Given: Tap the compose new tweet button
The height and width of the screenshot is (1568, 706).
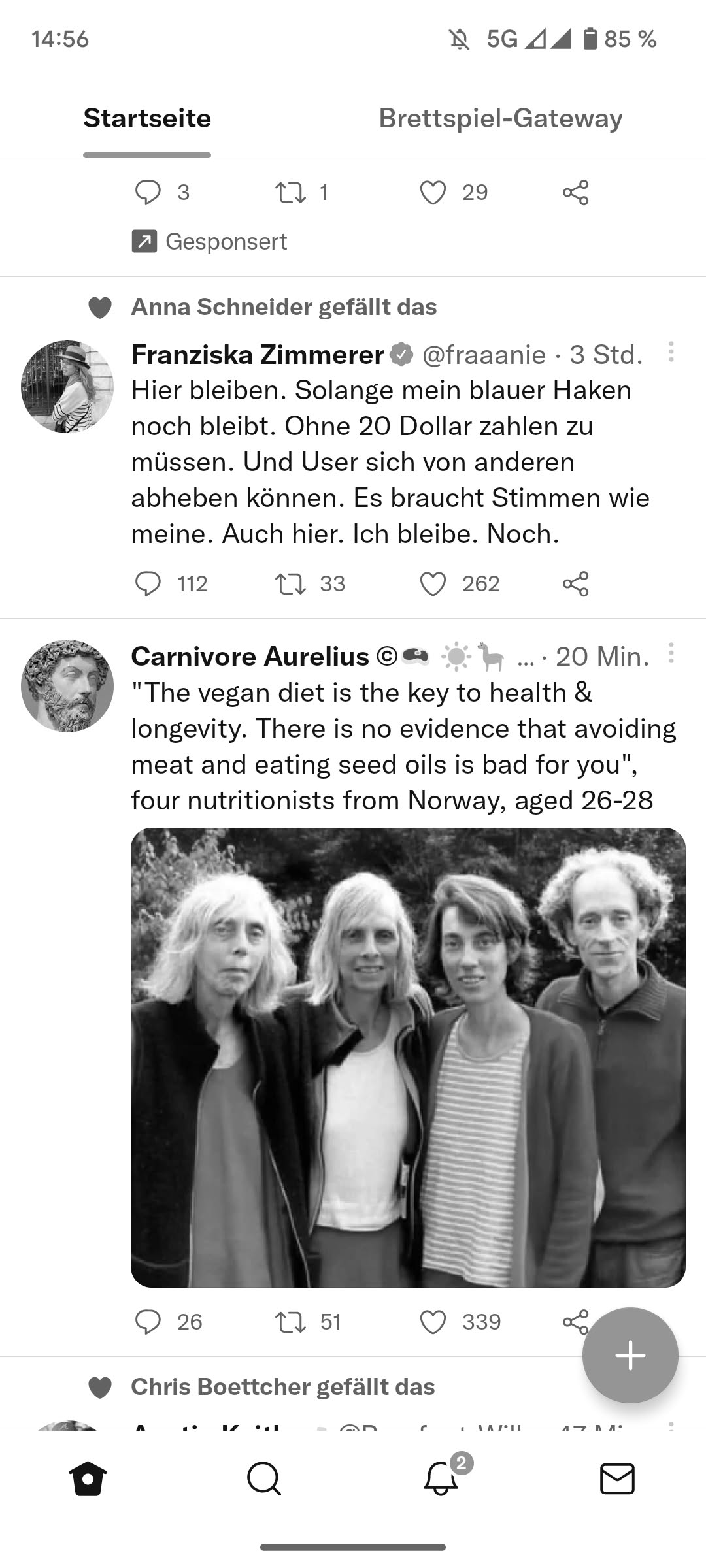Looking at the screenshot, I should (630, 1355).
